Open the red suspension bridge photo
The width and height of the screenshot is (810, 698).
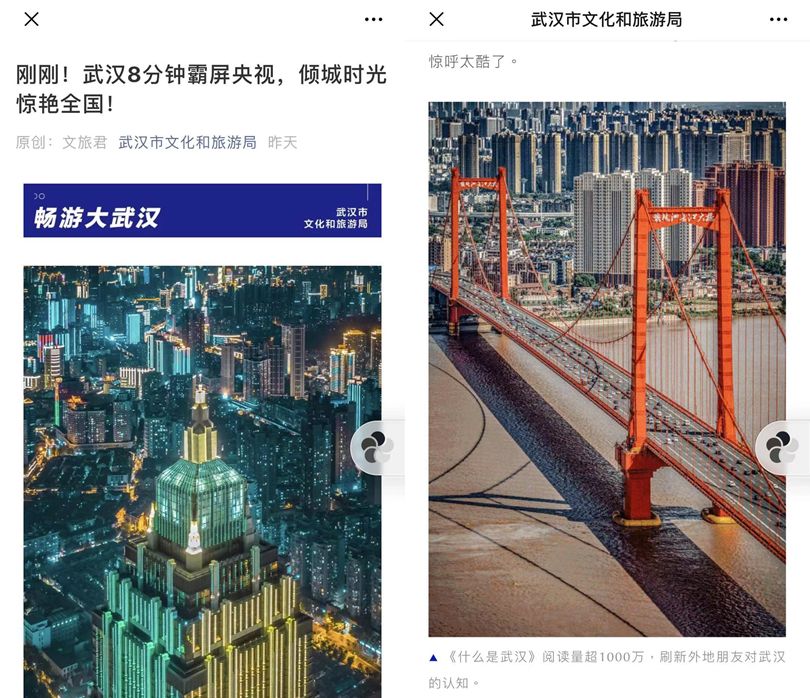607,369
